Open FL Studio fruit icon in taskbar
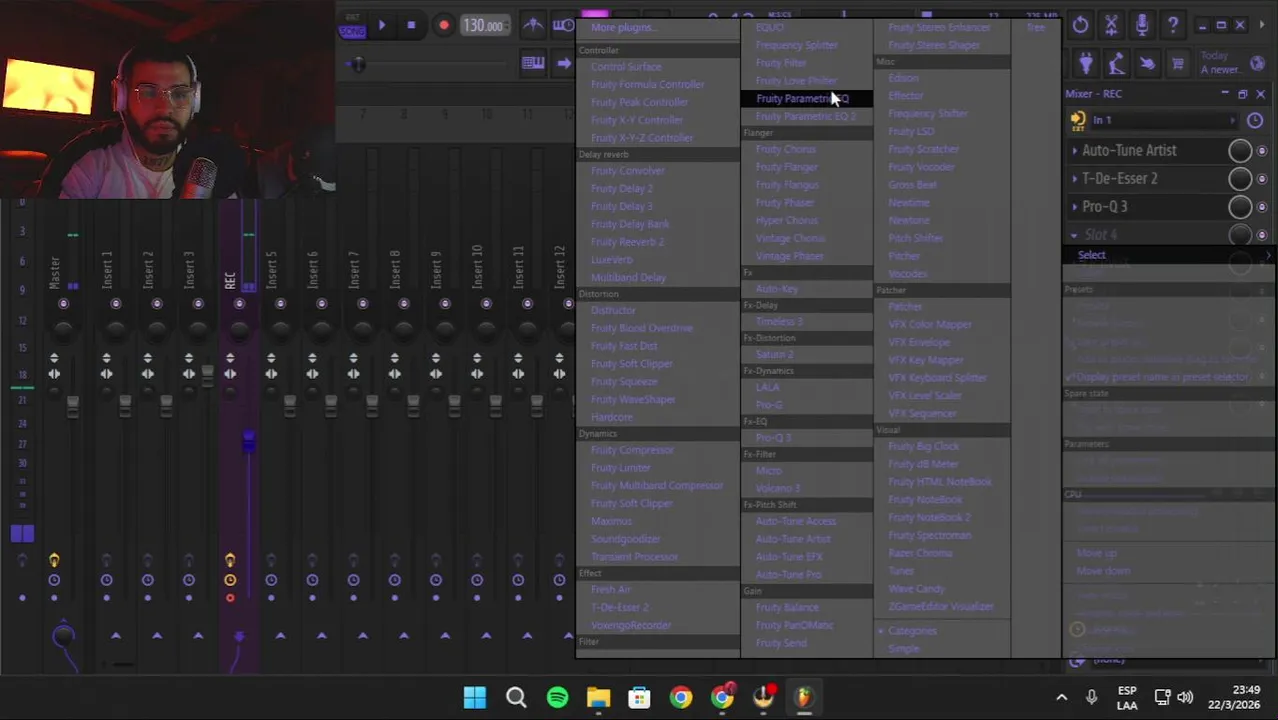The height and width of the screenshot is (720, 1278). [803, 697]
